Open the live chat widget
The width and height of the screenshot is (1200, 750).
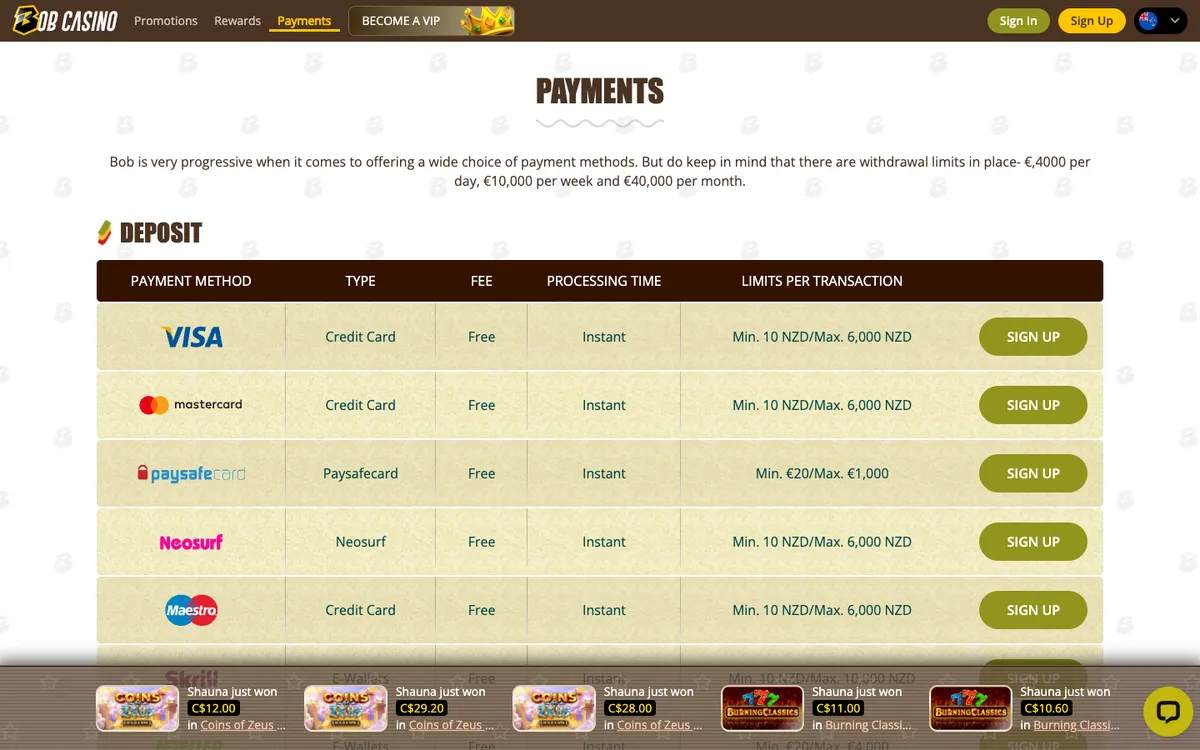(x=1167, y=711)
